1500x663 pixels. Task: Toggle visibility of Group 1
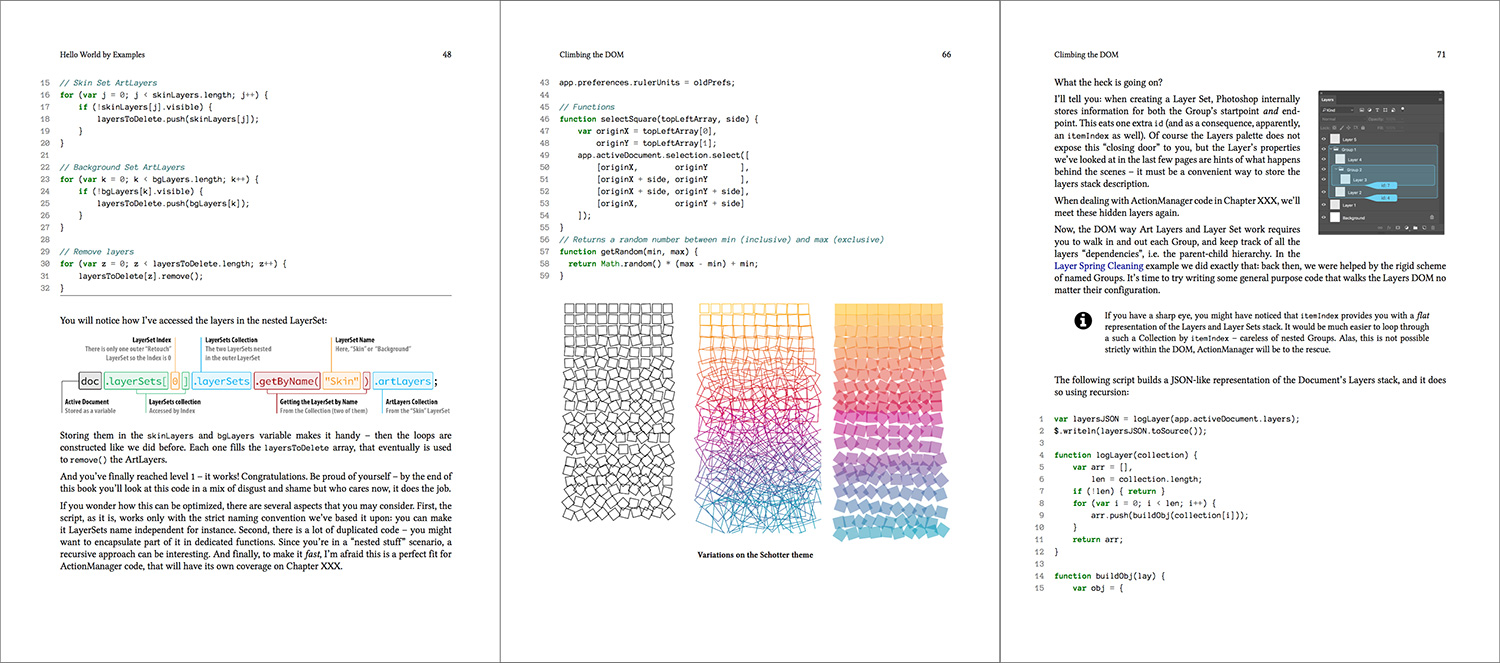(1324, 149)
